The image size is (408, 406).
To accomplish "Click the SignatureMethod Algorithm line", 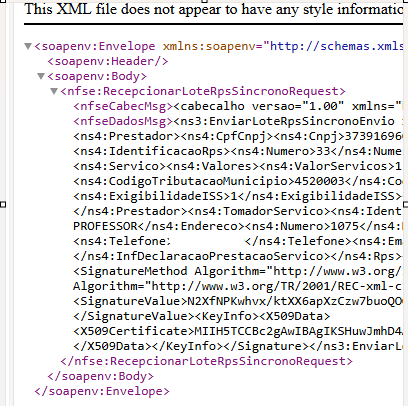I will coord(238,271).
